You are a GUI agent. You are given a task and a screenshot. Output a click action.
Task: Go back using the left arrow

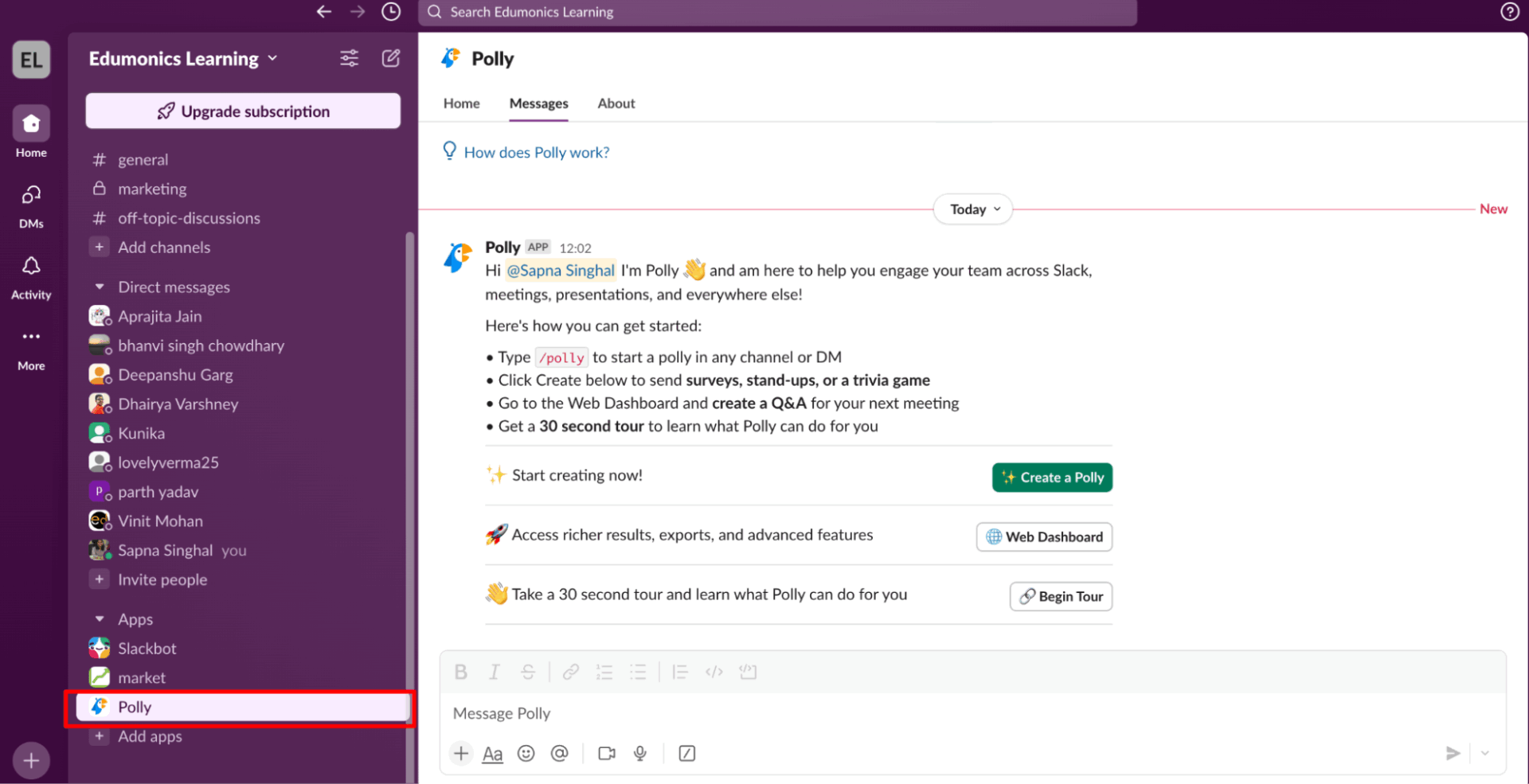(323, 11)
